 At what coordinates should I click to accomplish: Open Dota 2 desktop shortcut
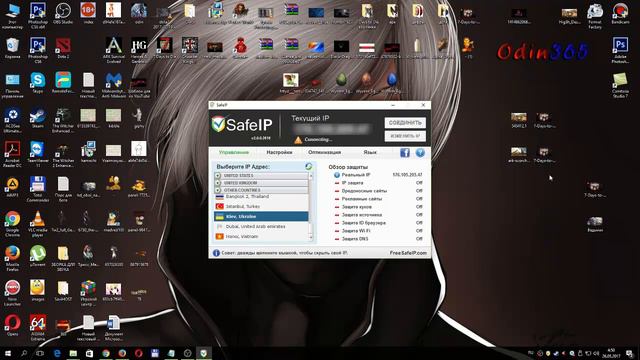click(x=63, y=48)
